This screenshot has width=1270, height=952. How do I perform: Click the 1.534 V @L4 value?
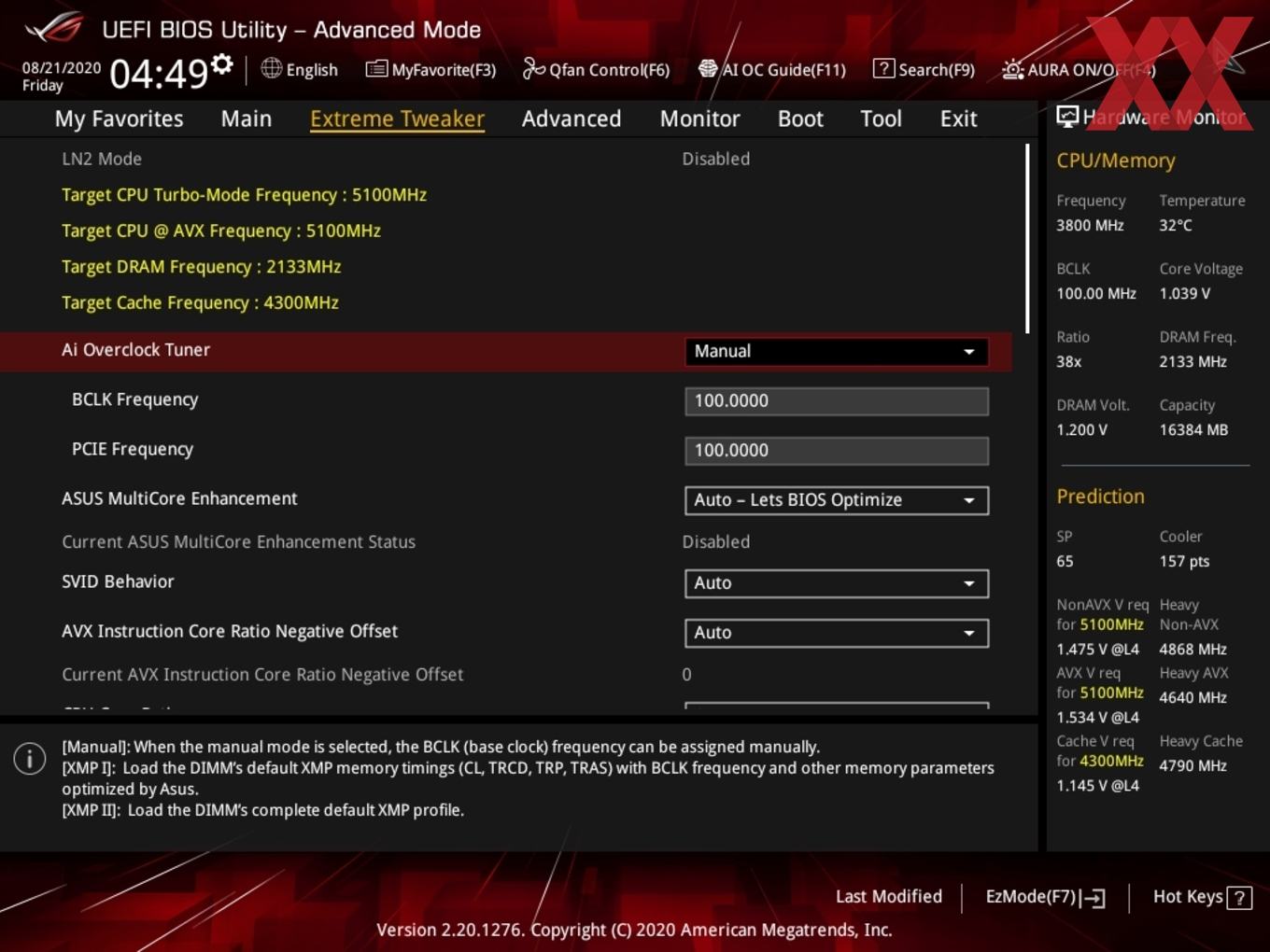(x=1097, y=717)
